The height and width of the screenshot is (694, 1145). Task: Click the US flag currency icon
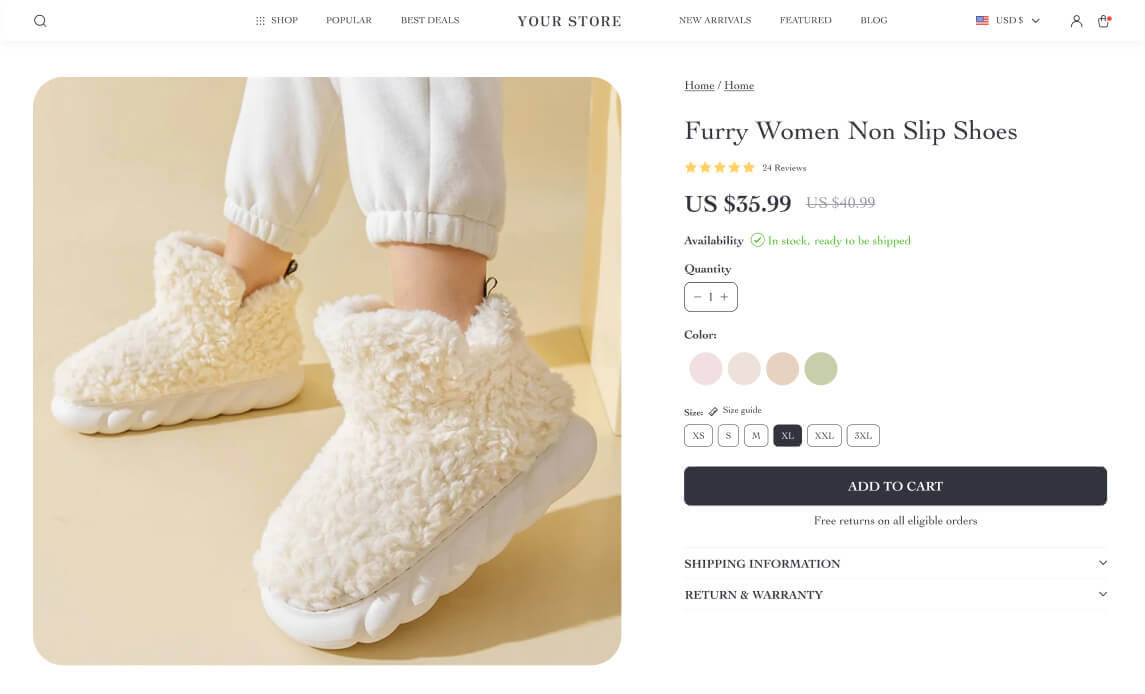point(982,21)
